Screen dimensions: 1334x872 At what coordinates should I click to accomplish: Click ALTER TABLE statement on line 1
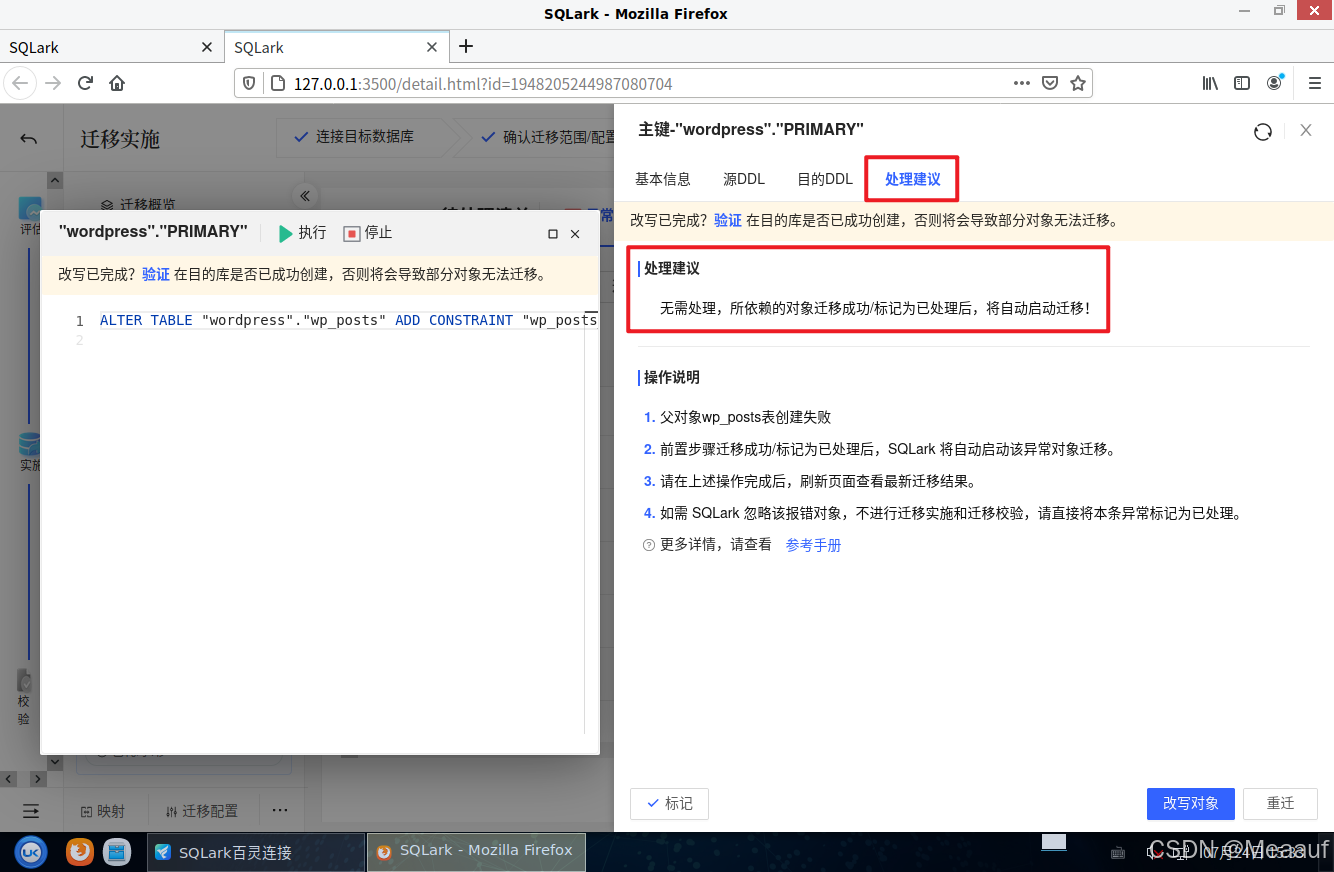coord(348,320)
